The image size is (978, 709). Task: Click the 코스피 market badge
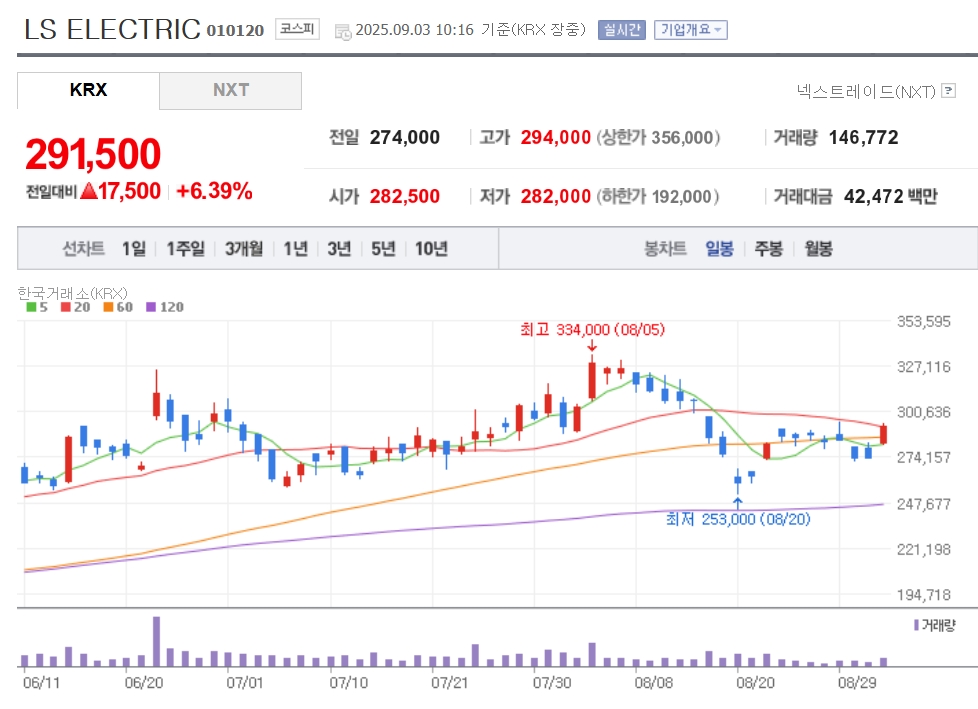coord(297,29)
